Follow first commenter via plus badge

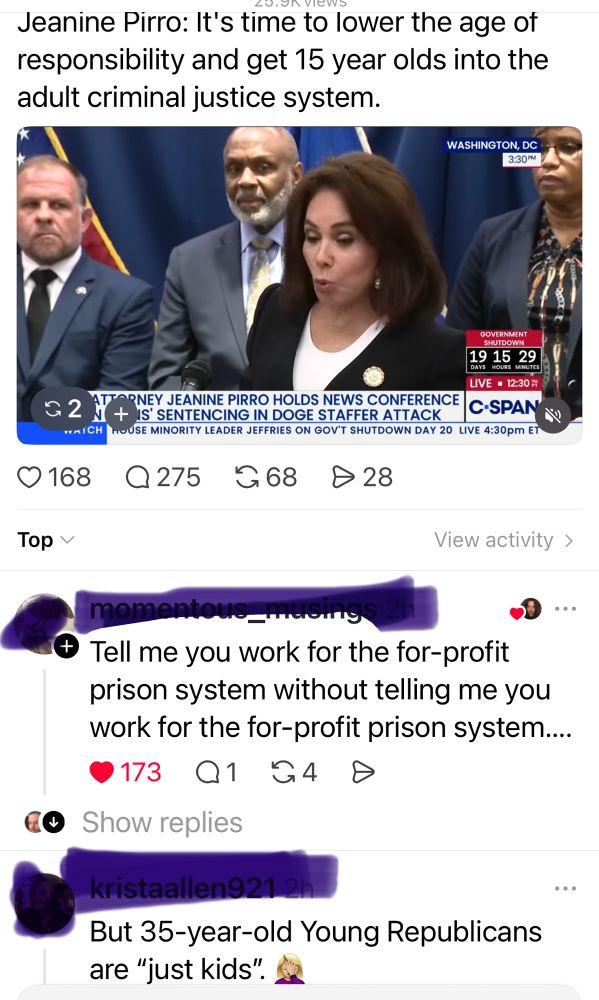(x=66, y=646)
